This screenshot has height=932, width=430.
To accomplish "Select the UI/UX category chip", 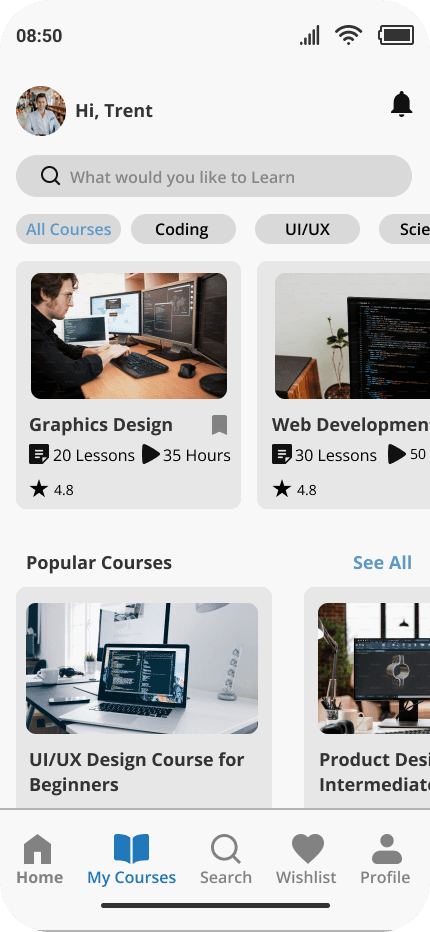I will [x=307, y=229].
